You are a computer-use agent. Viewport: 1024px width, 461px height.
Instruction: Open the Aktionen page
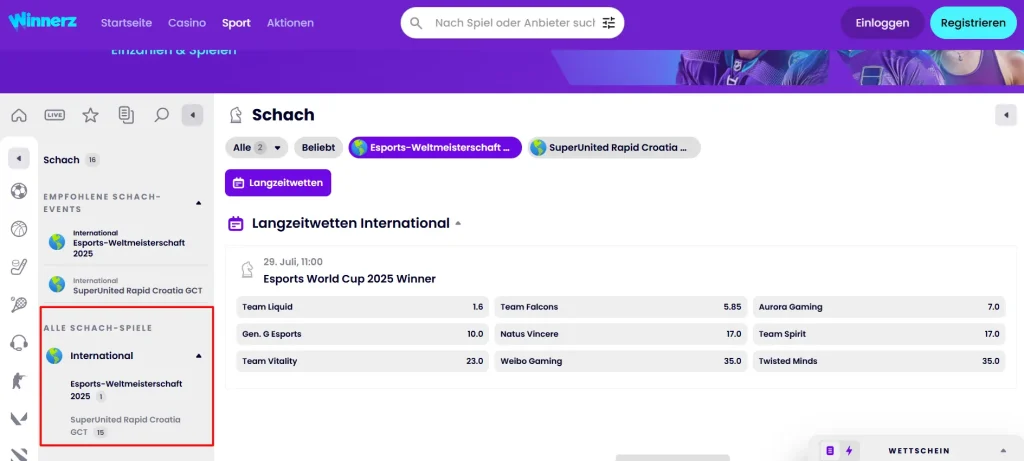tap(290, 23)
